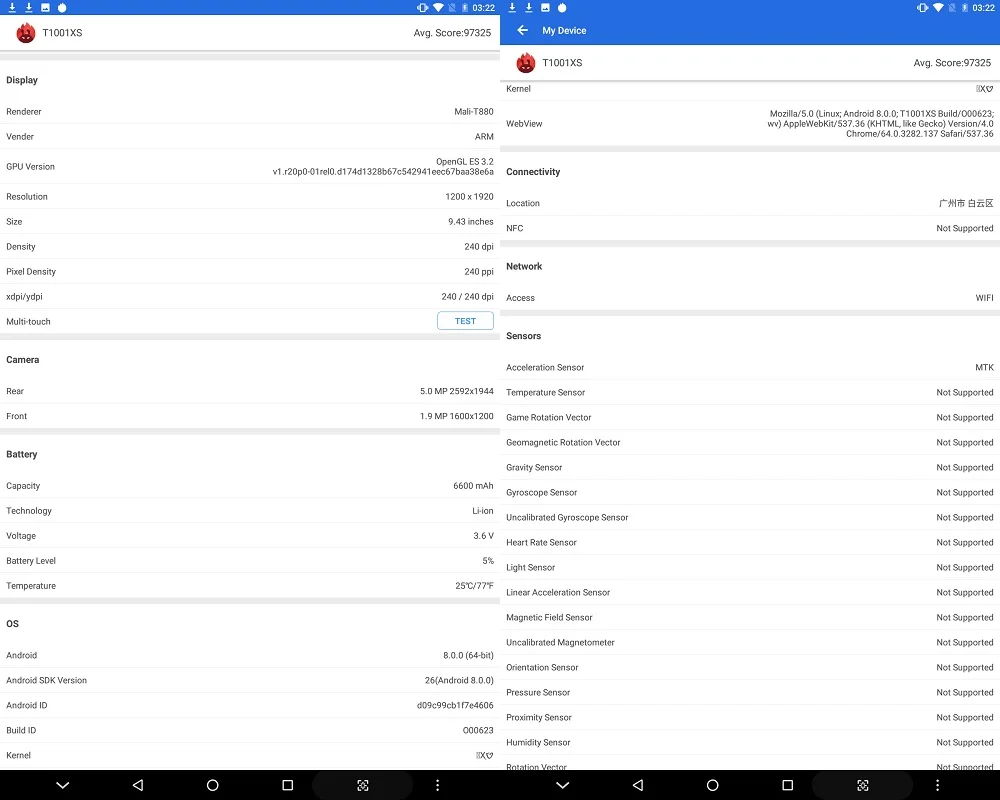This screenshot has width=1000, height=800.
Task: Tap the 9.43 inches size value
Action: (471, 221)
